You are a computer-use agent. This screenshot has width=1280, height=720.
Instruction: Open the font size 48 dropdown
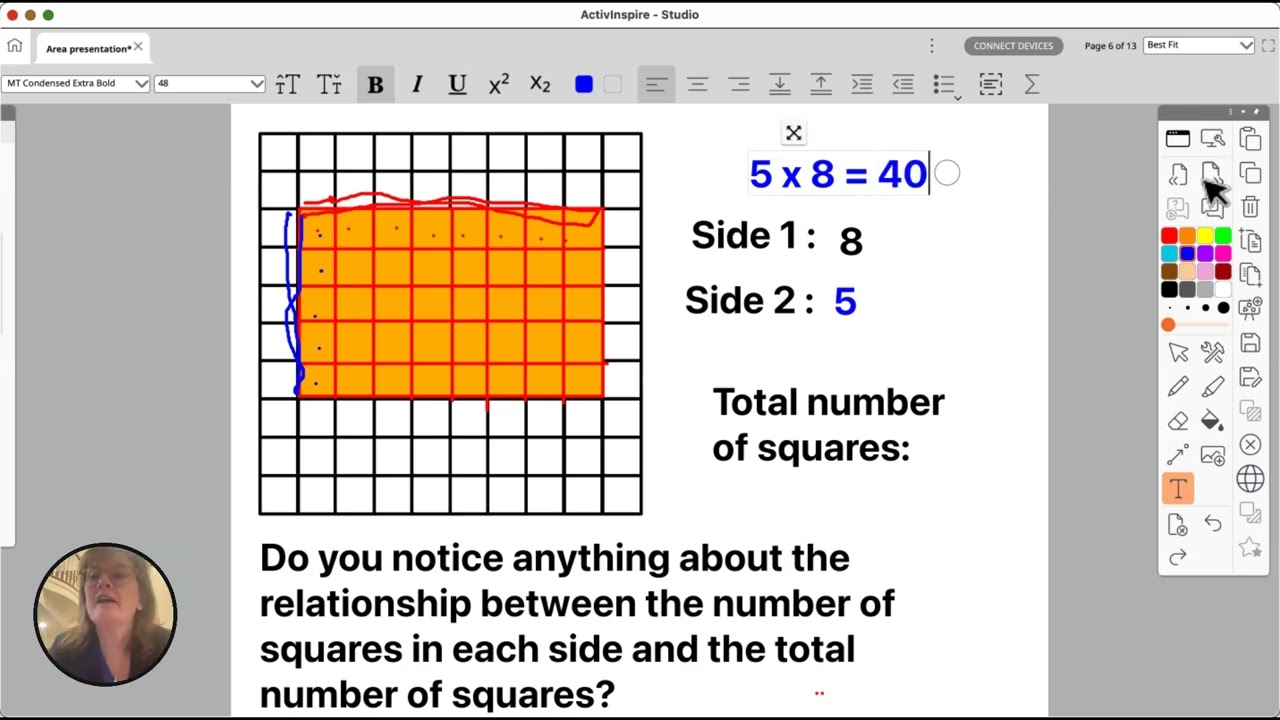point(209,83)
